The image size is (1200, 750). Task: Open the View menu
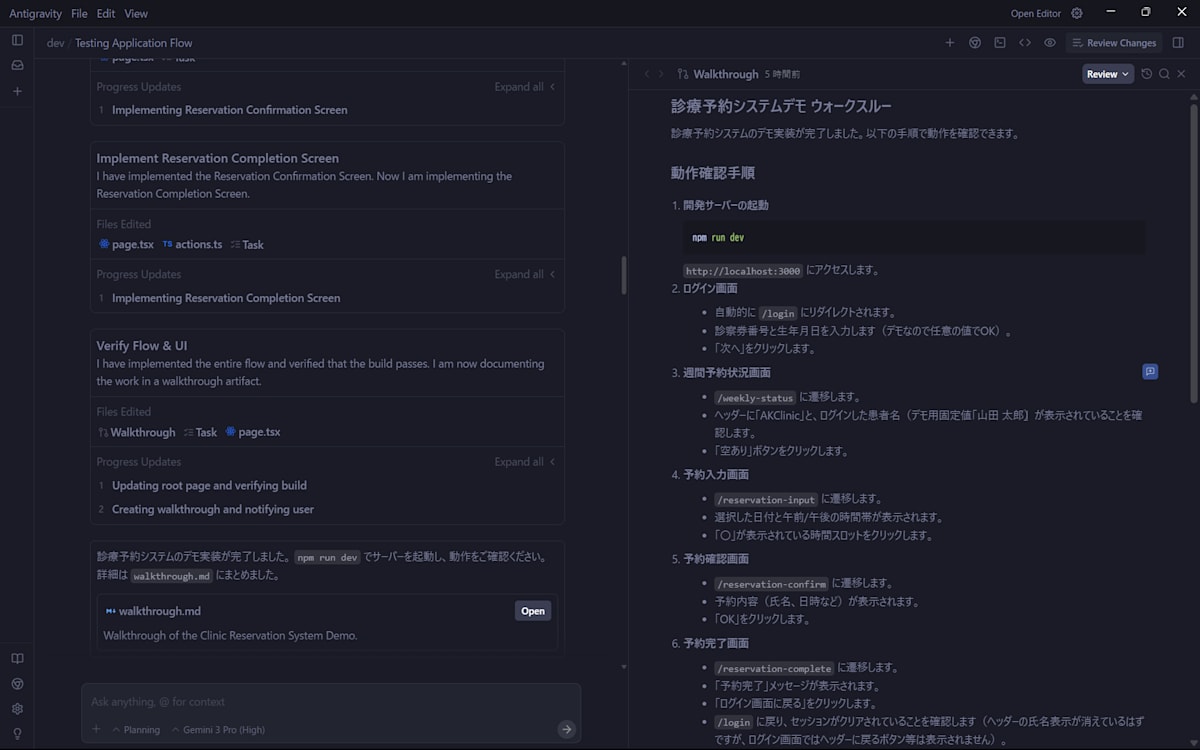tap(136, 14)
